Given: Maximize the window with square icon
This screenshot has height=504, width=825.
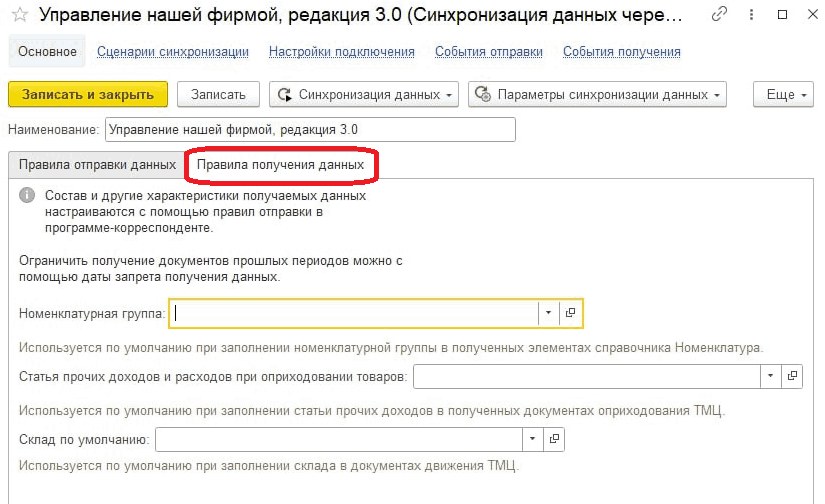Looking at the screenshot, I should [782, 15].
